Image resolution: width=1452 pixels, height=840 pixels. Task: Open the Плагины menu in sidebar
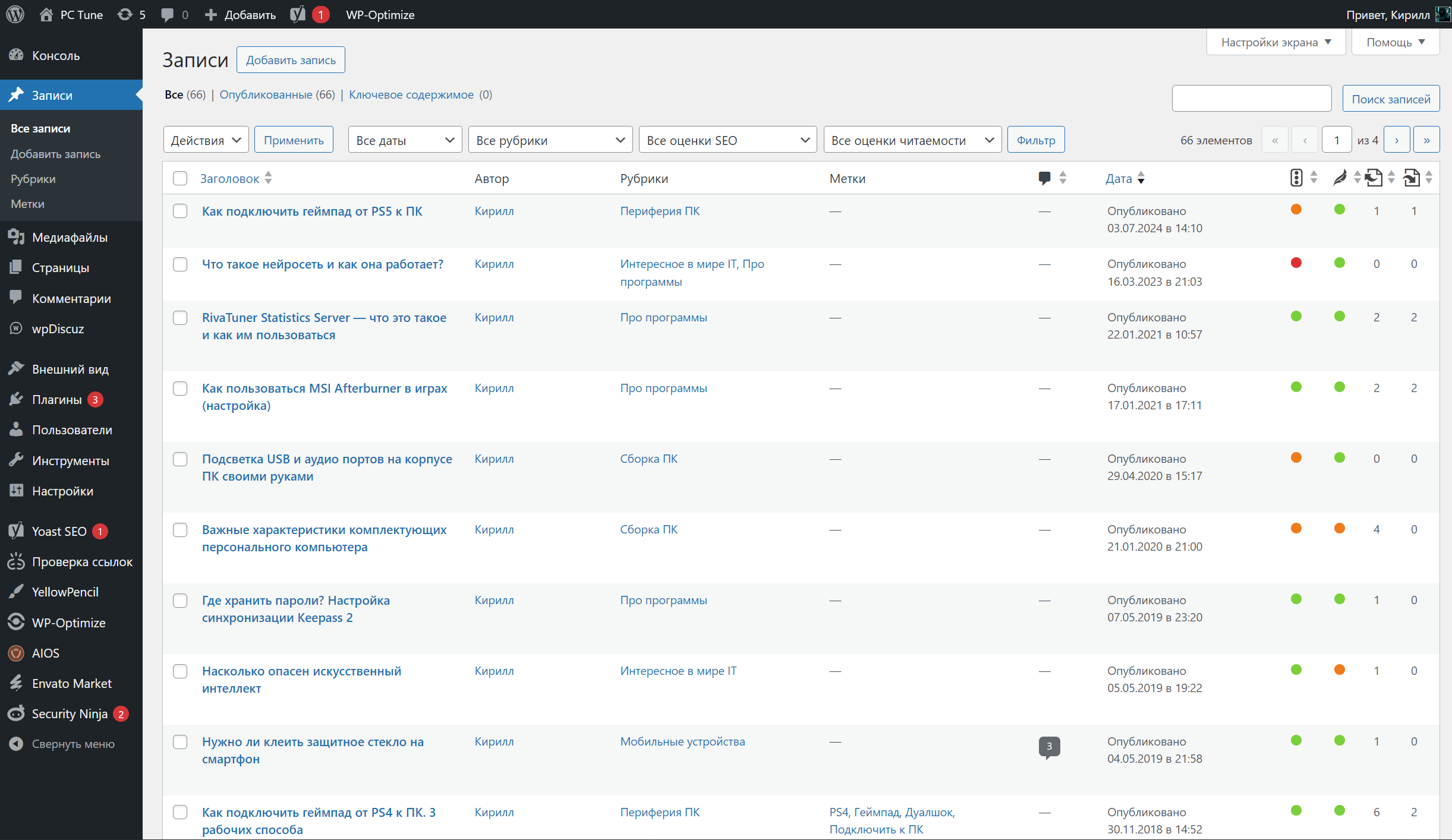[56, 400]
